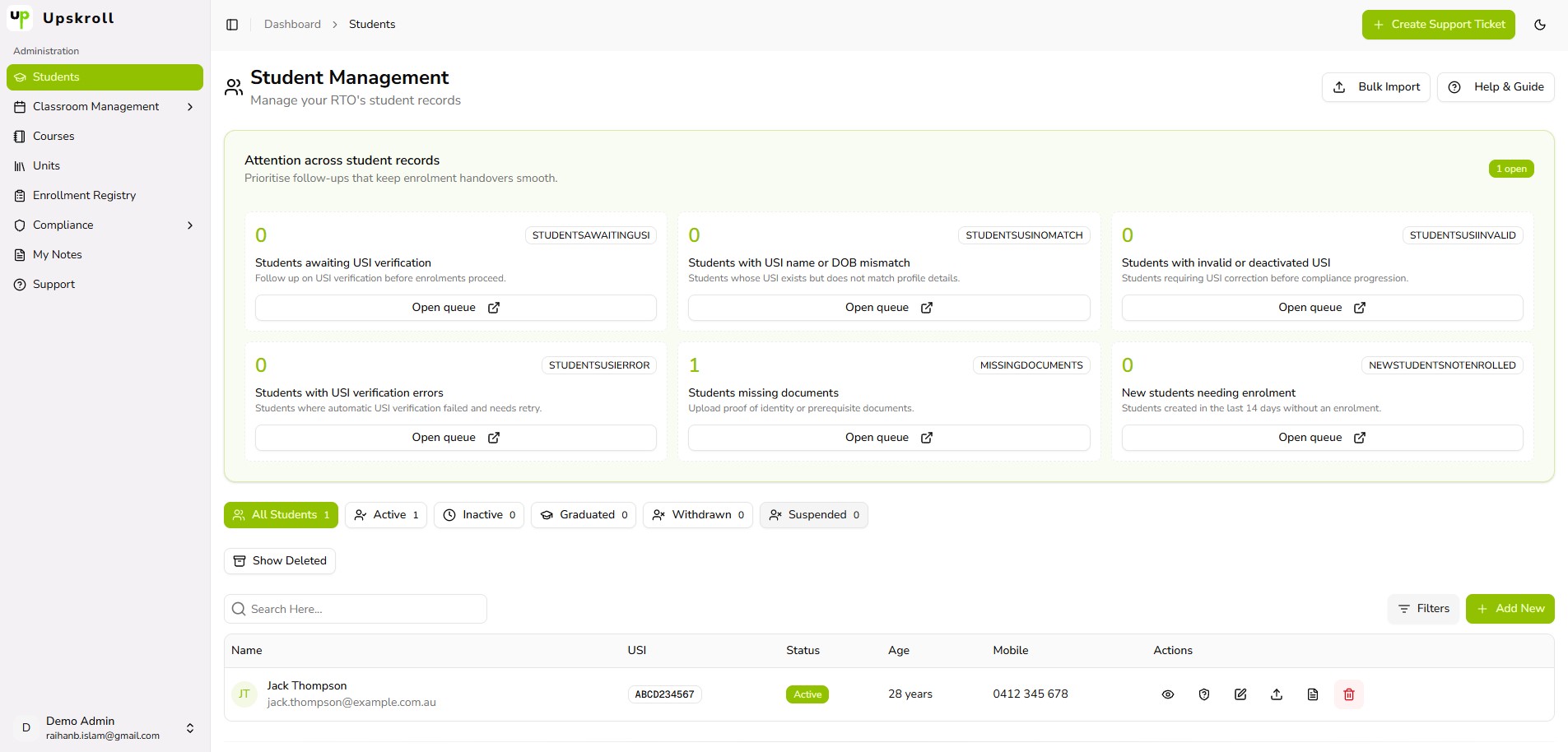The height and width of the screenshot is (752, 1568).
Task: Open Units in the sidebar
Action: (105, 166)
